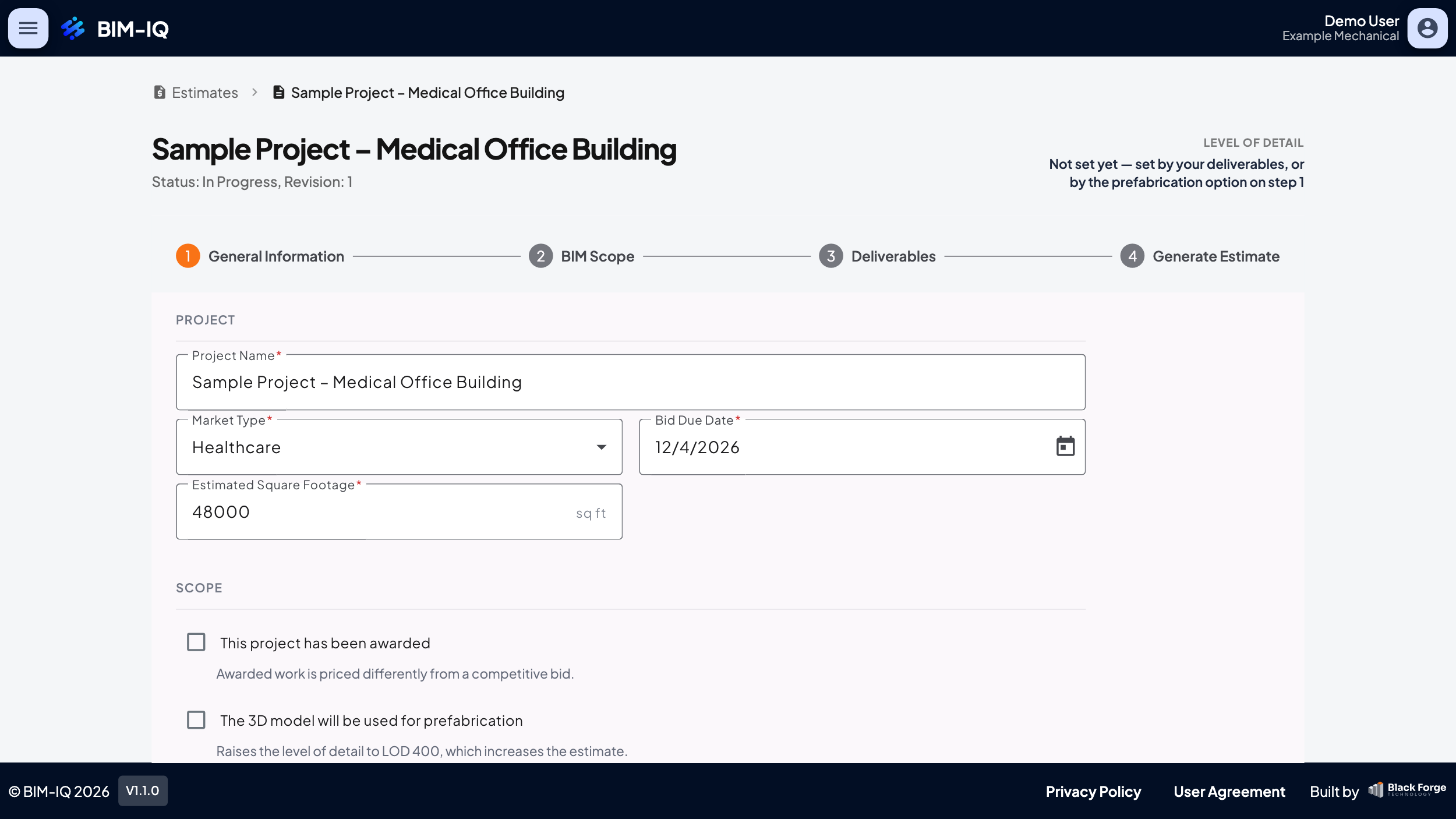Navigate to Estimates breadcrumb link
Image resolution: width=1456 pixels, height=819 pixels.
pyautogui.click(x=205, y=93)
